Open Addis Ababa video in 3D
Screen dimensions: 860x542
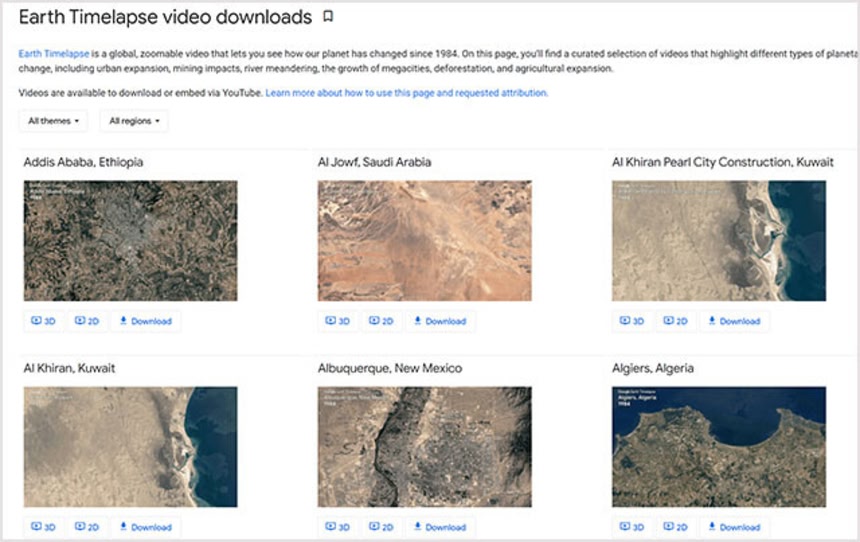[43, 321]
